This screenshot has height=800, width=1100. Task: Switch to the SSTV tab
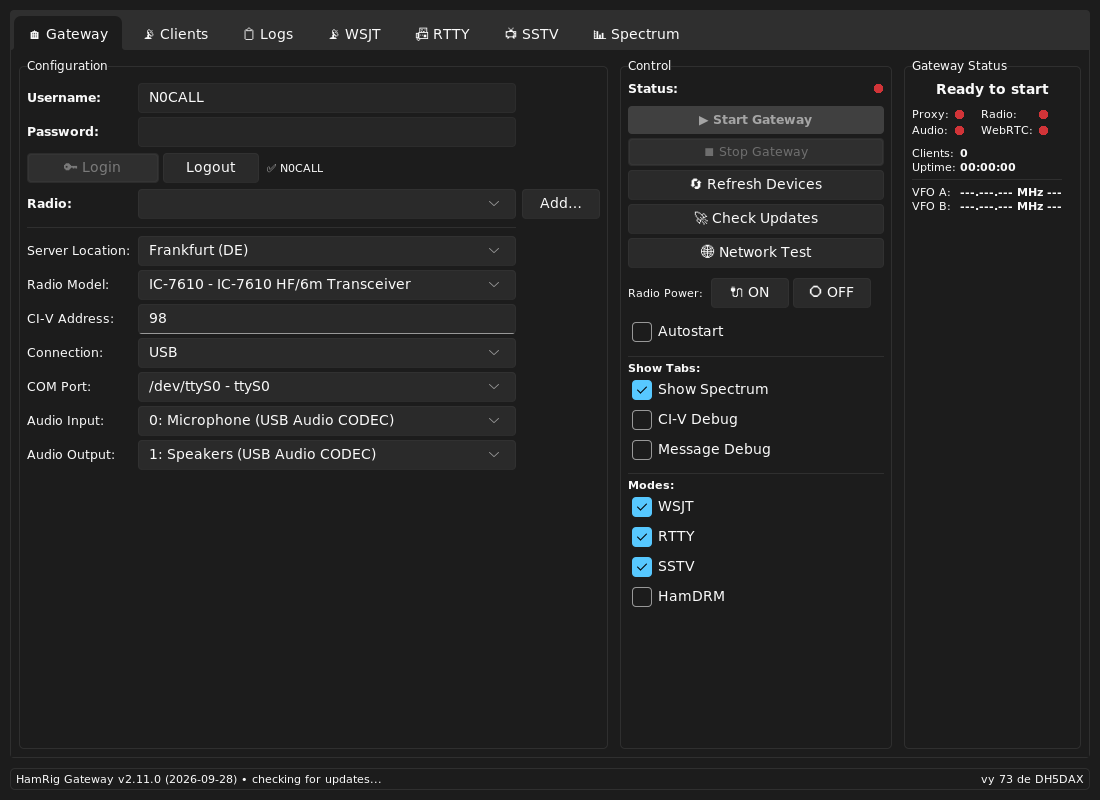532,34
